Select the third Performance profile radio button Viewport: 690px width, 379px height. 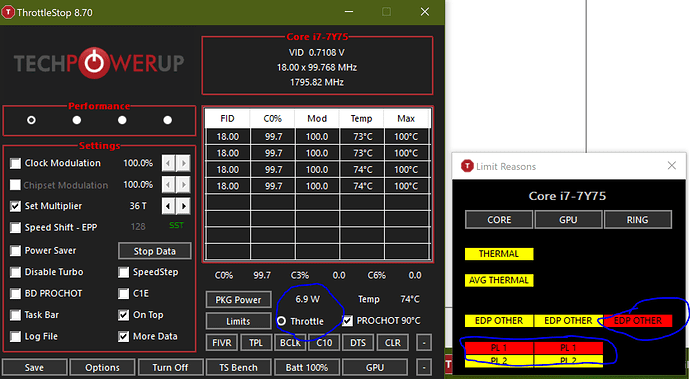point(122,120)
